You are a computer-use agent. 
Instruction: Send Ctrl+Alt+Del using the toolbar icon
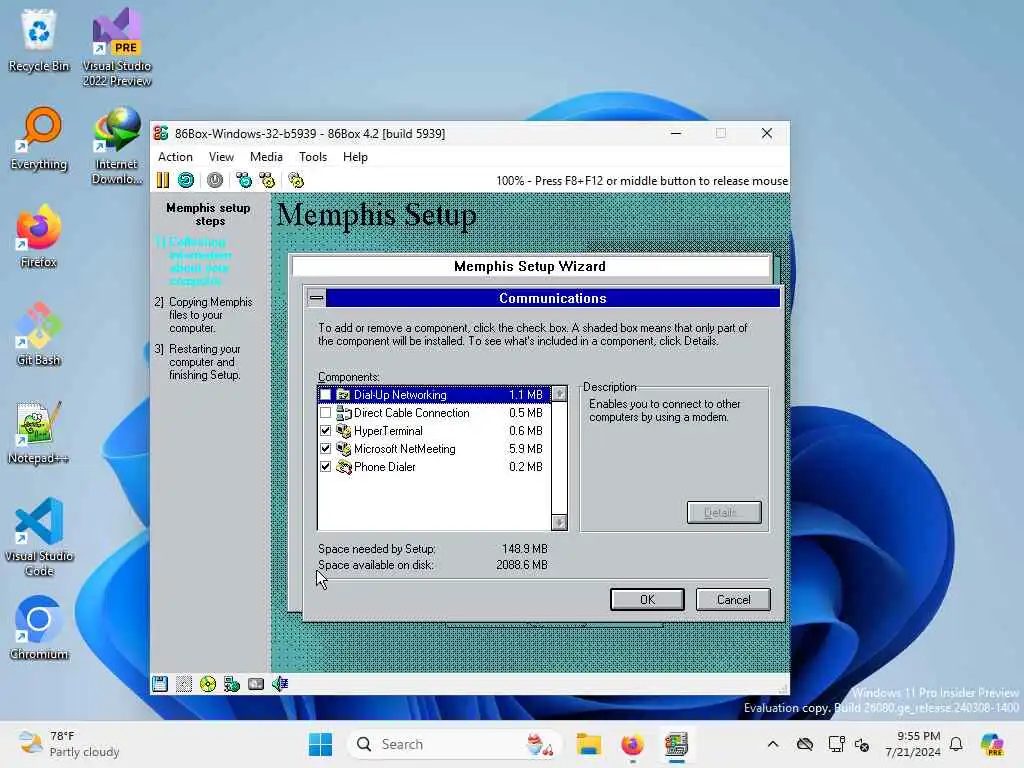coord(244,180)
